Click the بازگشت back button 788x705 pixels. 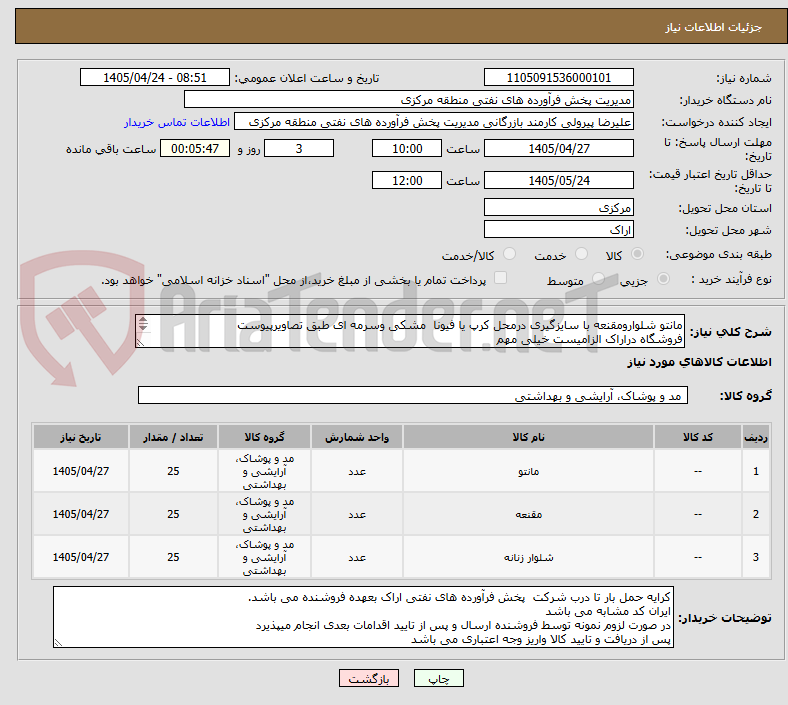(369, 678)
